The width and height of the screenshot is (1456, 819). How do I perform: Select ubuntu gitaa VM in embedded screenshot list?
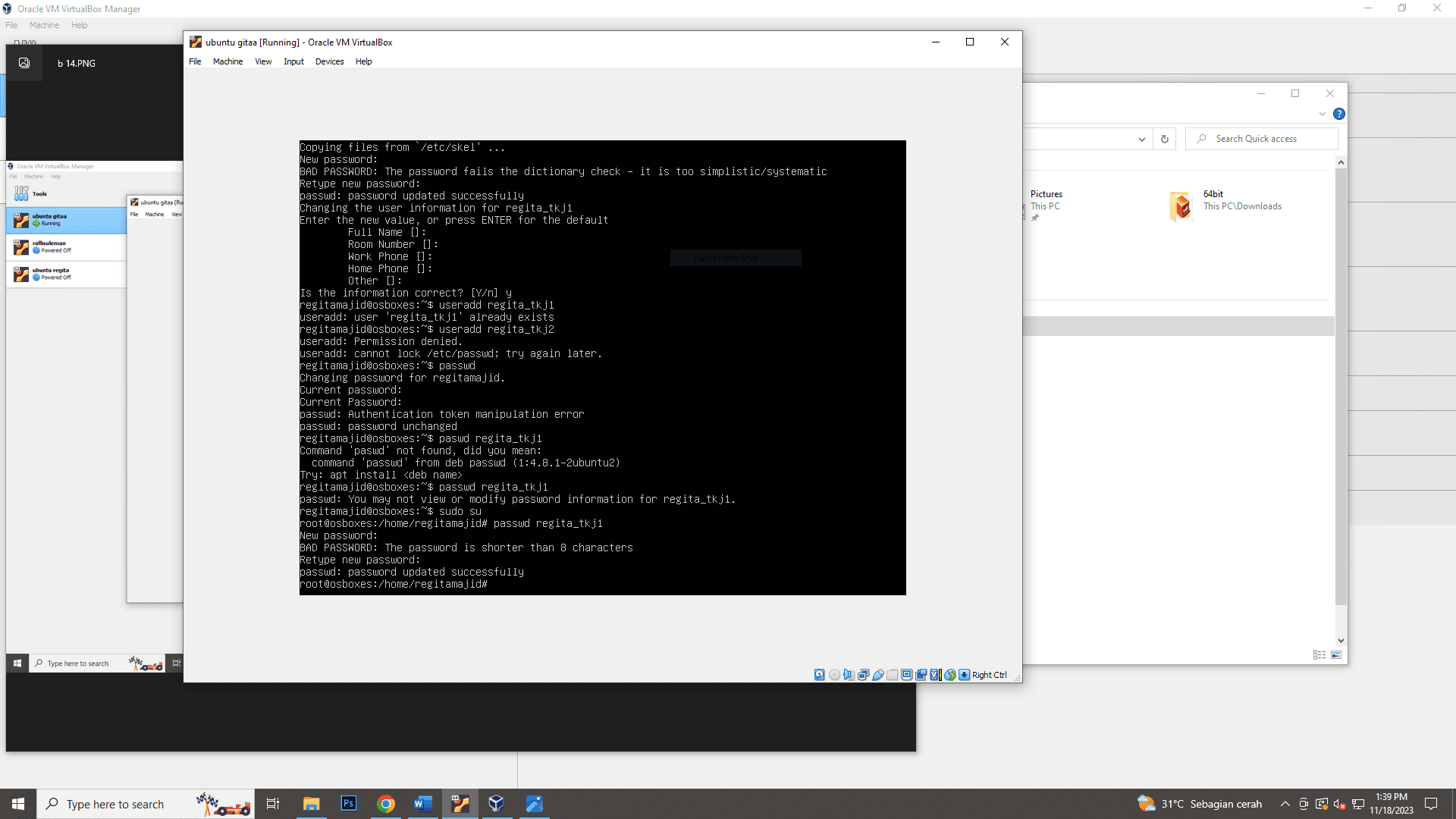67,220
